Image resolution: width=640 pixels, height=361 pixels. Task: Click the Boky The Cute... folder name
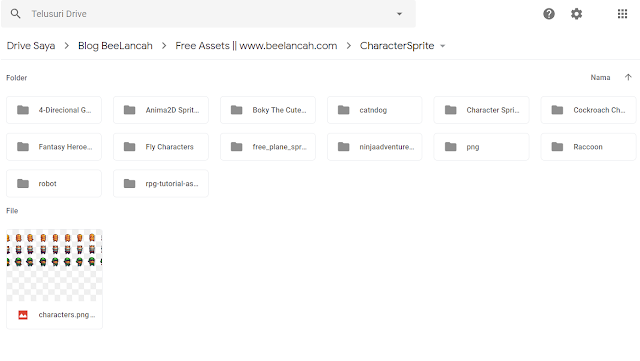(279, 110)
